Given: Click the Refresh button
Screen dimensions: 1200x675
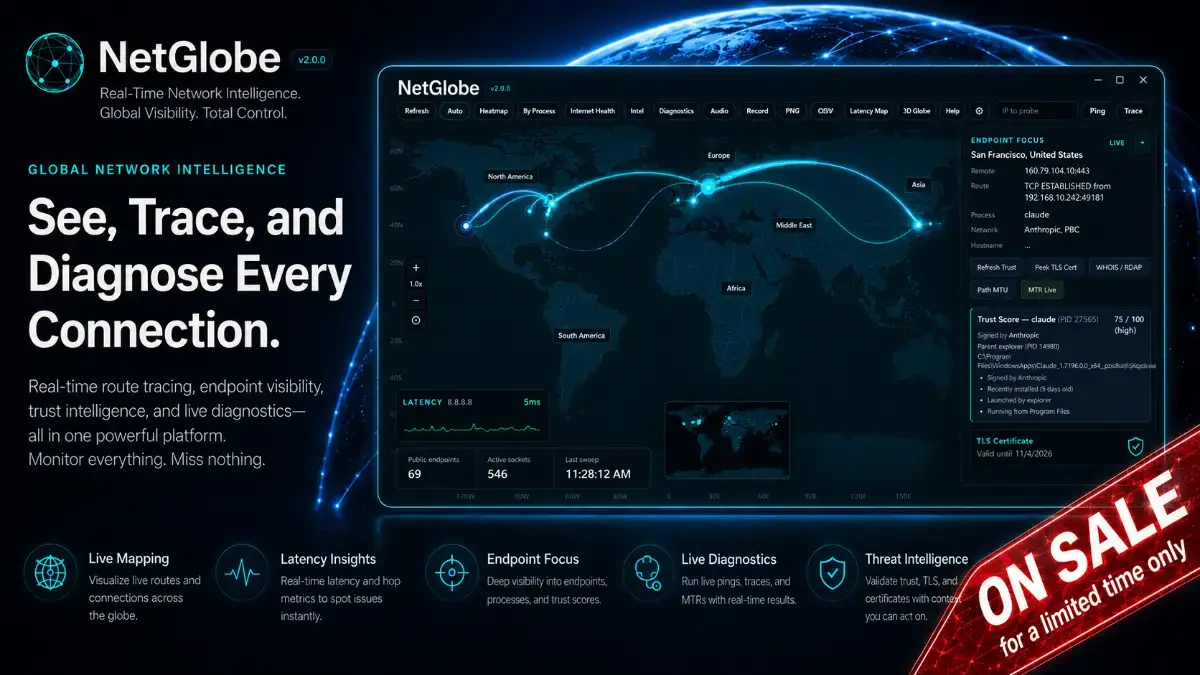Looking at the screenshot, I should pos(417,111).
